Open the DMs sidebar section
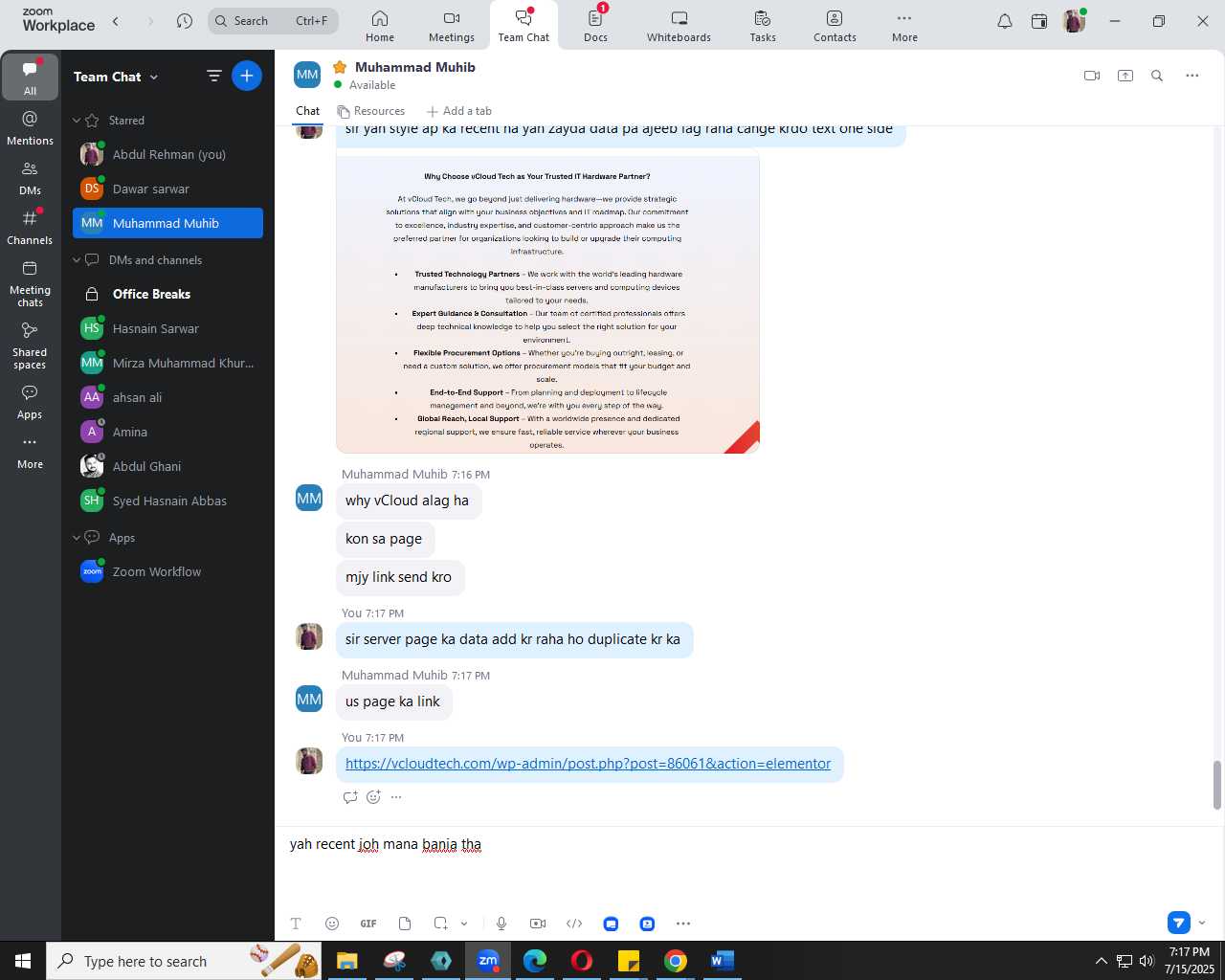 (30, 178)
